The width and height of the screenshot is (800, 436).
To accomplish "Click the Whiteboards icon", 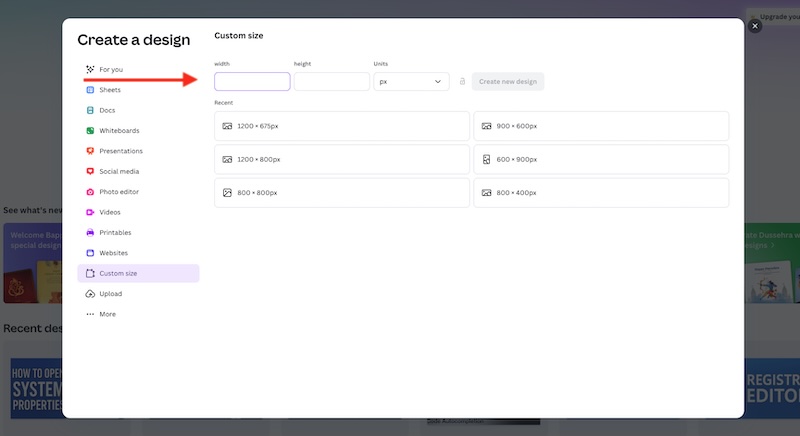I will tap(90, 131).
